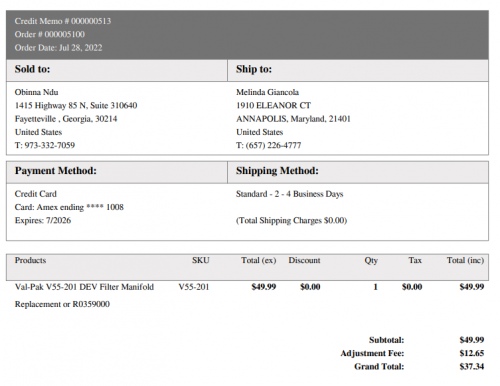Click the Payment Method: heading
Screen dimensions: 500x386
click(x=56, y=171)
